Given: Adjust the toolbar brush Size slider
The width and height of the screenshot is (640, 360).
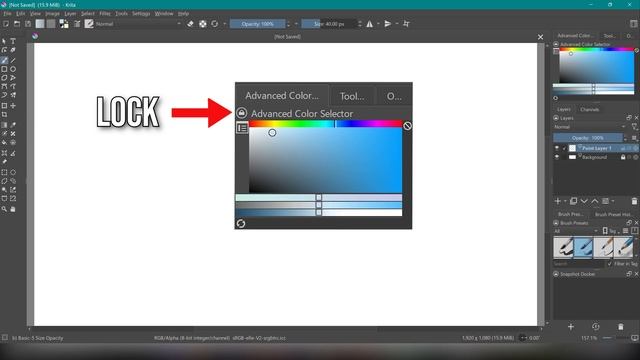Looking at the screenshot, I should 329,24.
